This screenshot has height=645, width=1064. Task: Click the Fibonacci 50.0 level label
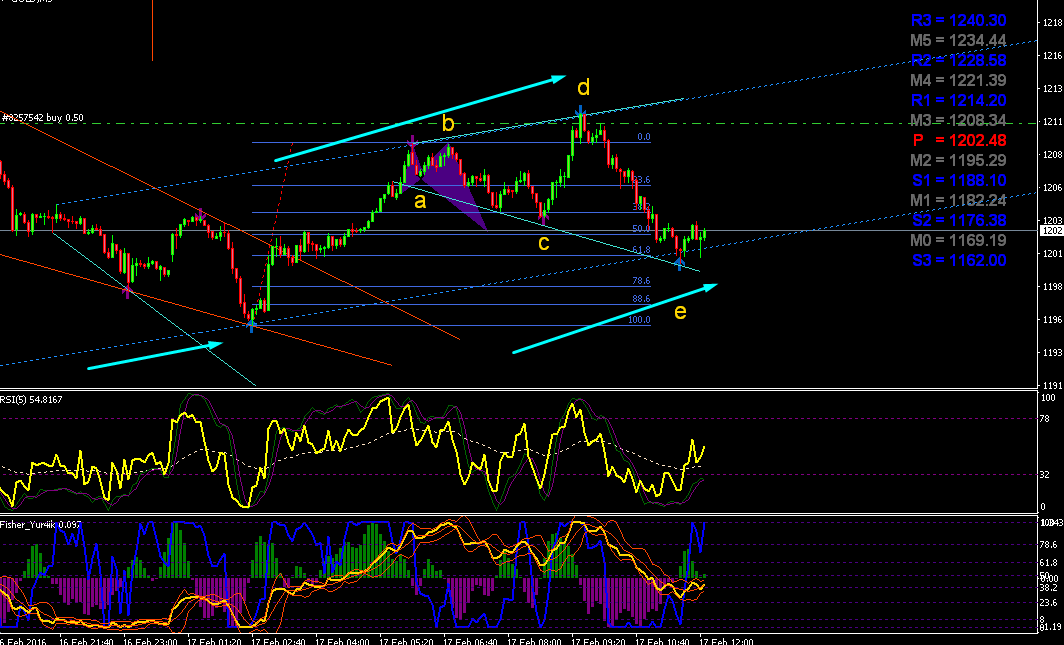641,229
